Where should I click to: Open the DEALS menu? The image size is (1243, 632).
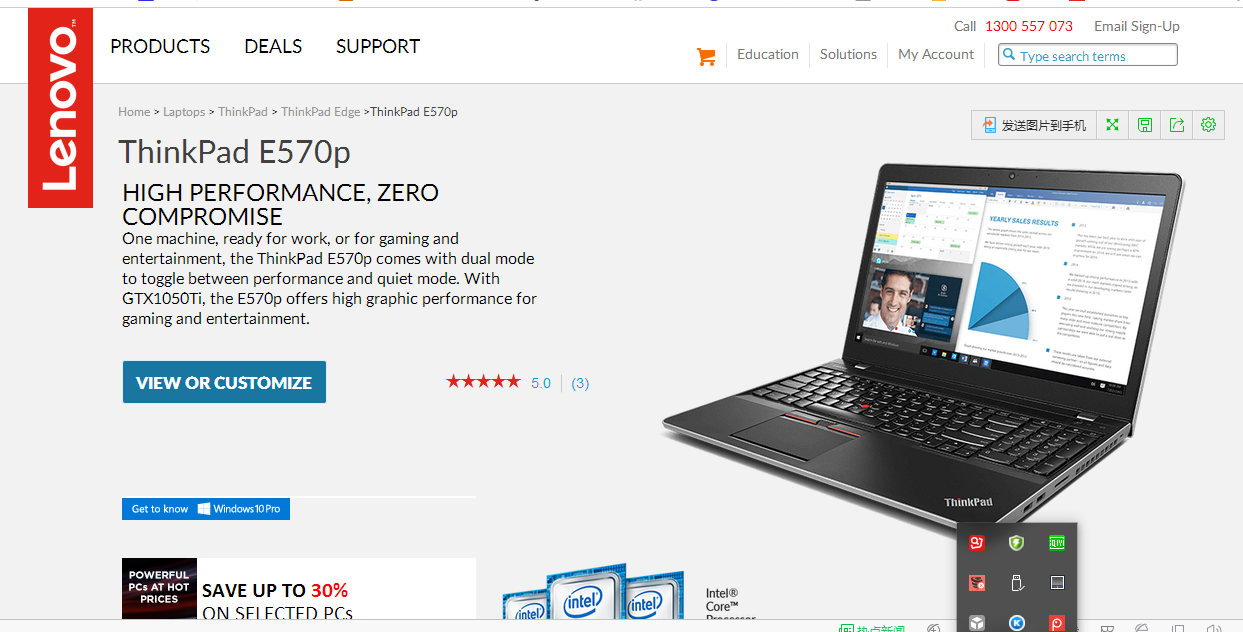(x=273, y=46)
